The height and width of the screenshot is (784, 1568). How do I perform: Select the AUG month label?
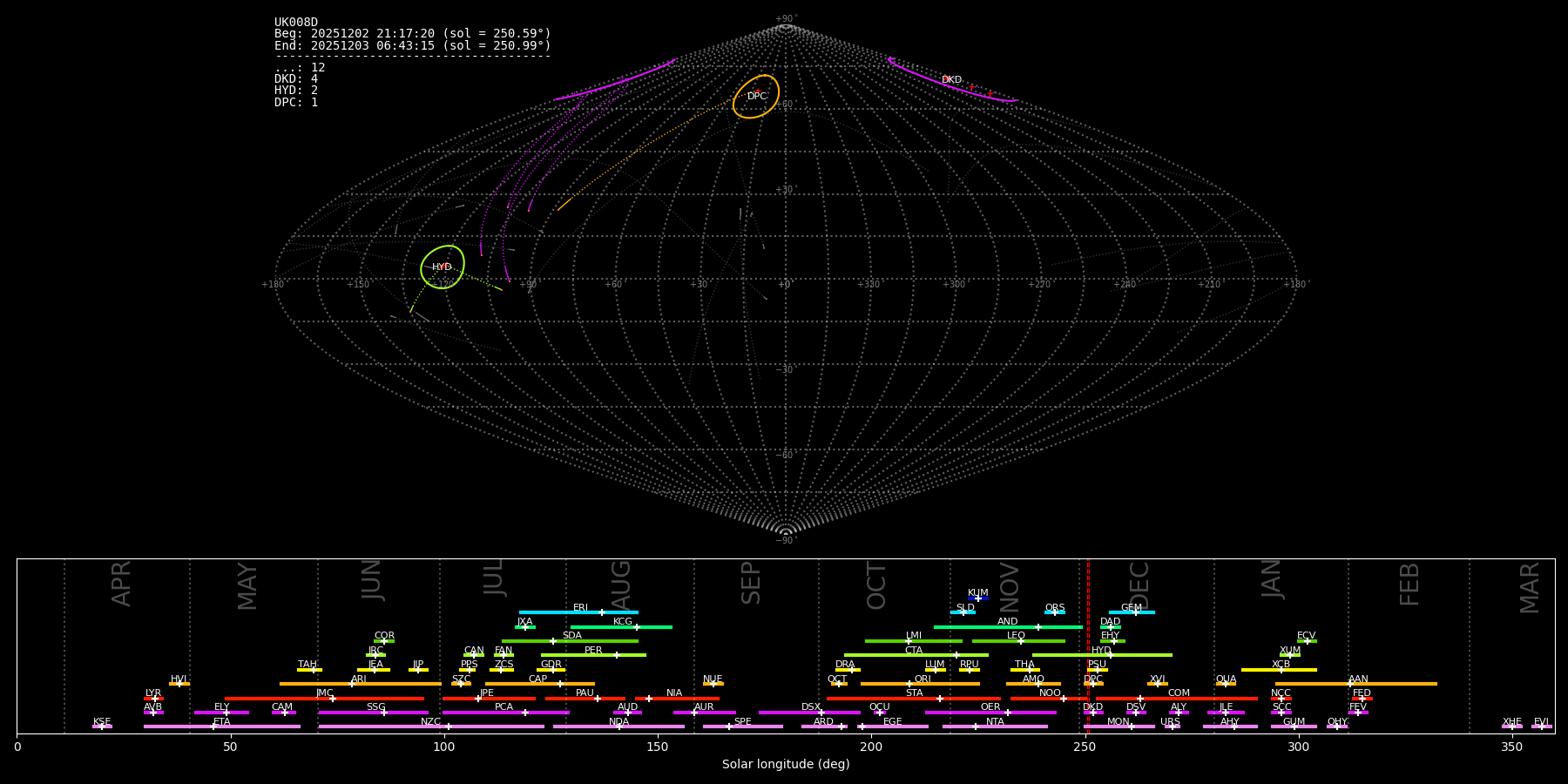click(x=621, y=584)
